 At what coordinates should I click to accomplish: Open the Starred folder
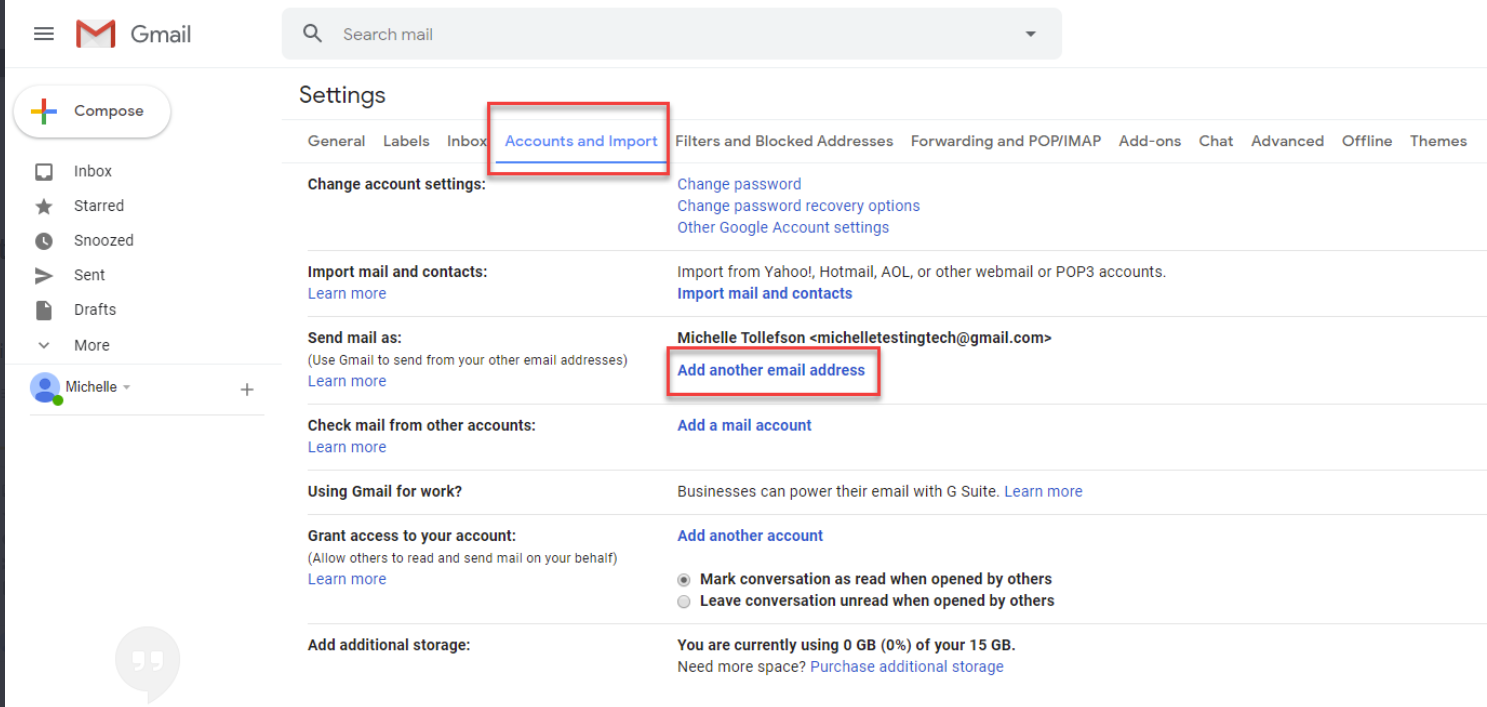click(x=98, y=206)
